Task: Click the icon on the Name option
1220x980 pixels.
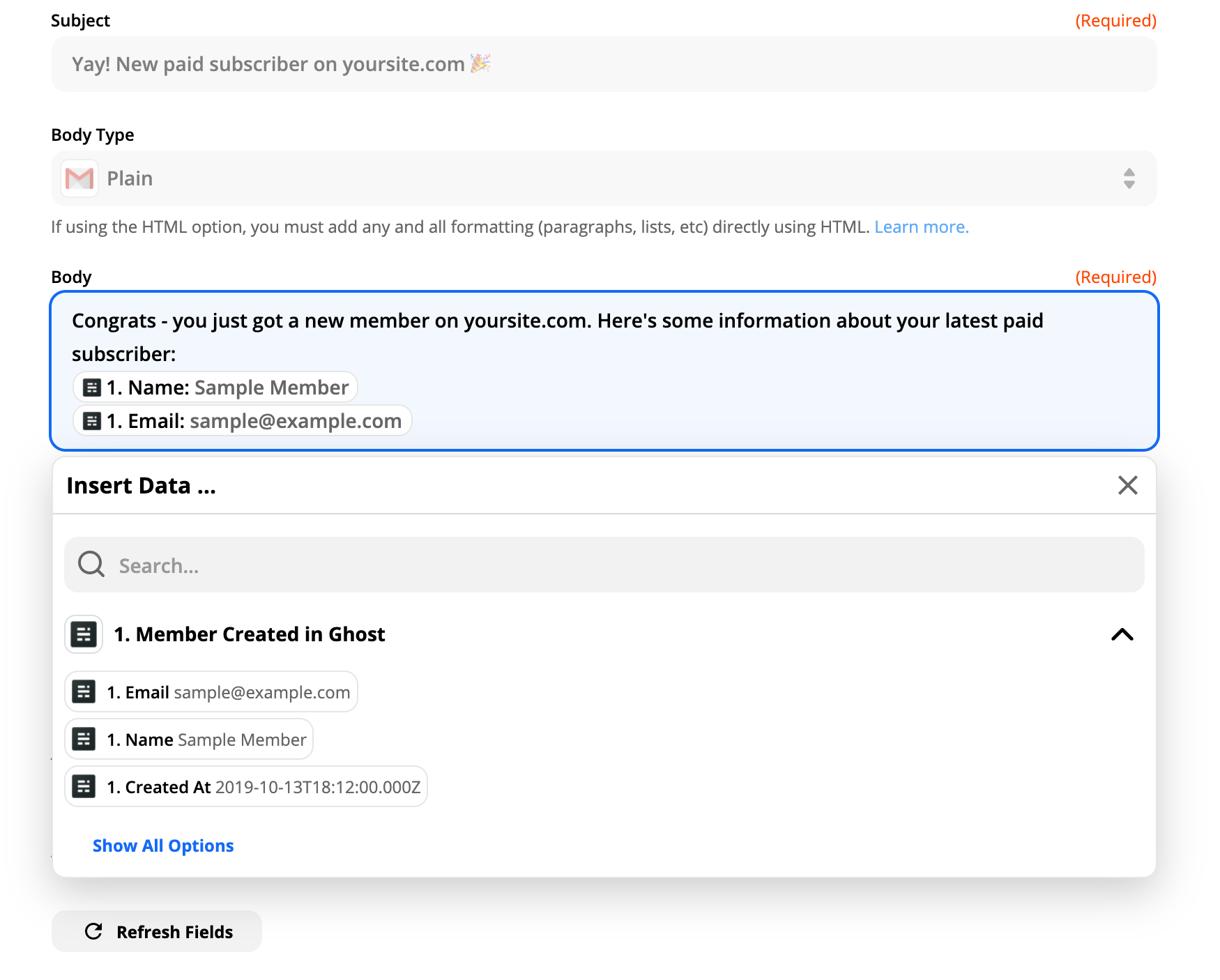Action: coord(84,740)
